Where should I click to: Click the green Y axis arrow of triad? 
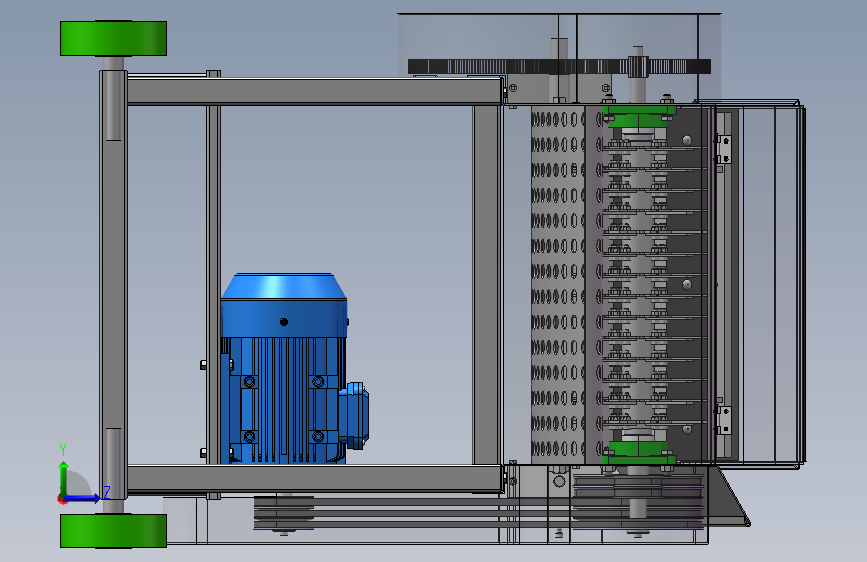click(x=64, y=478)
